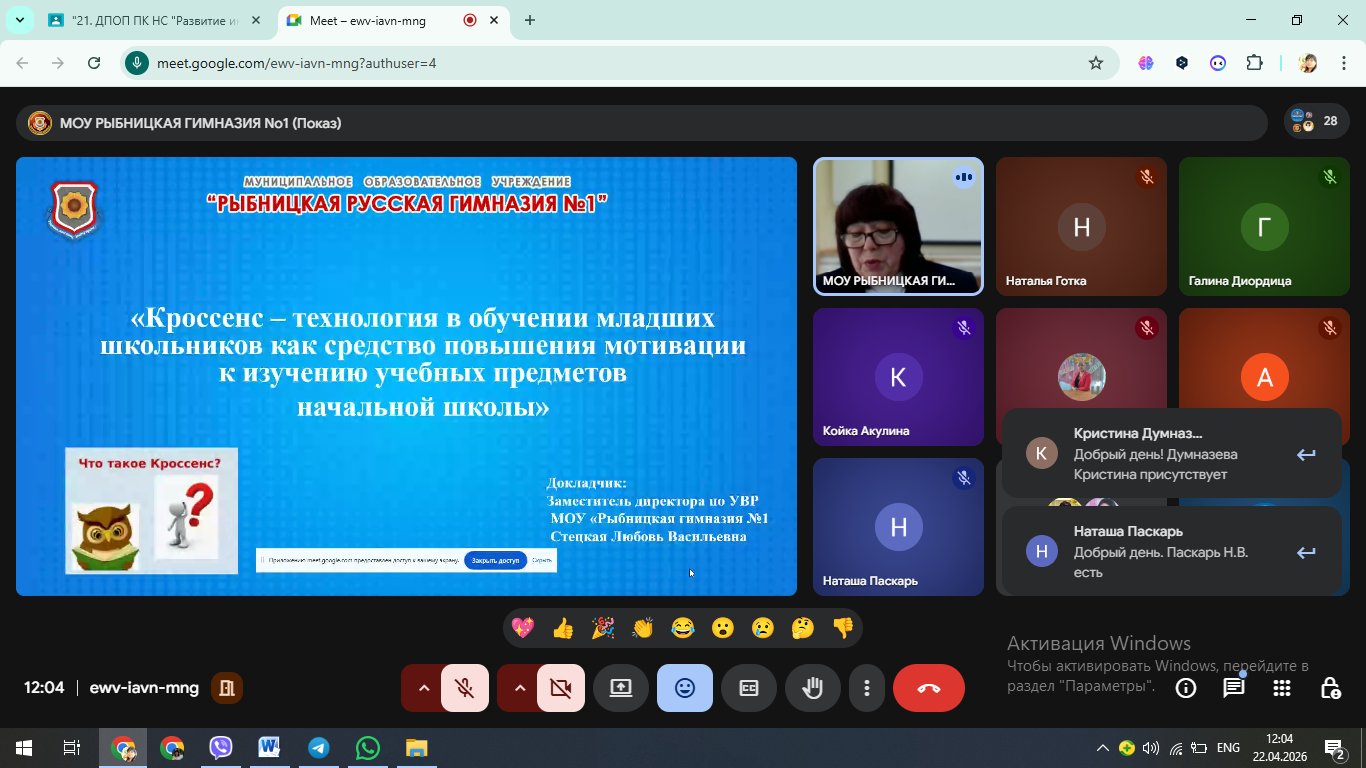Open a new browser tab
Screen dimensions: 1366x768
tap(530, 20)
